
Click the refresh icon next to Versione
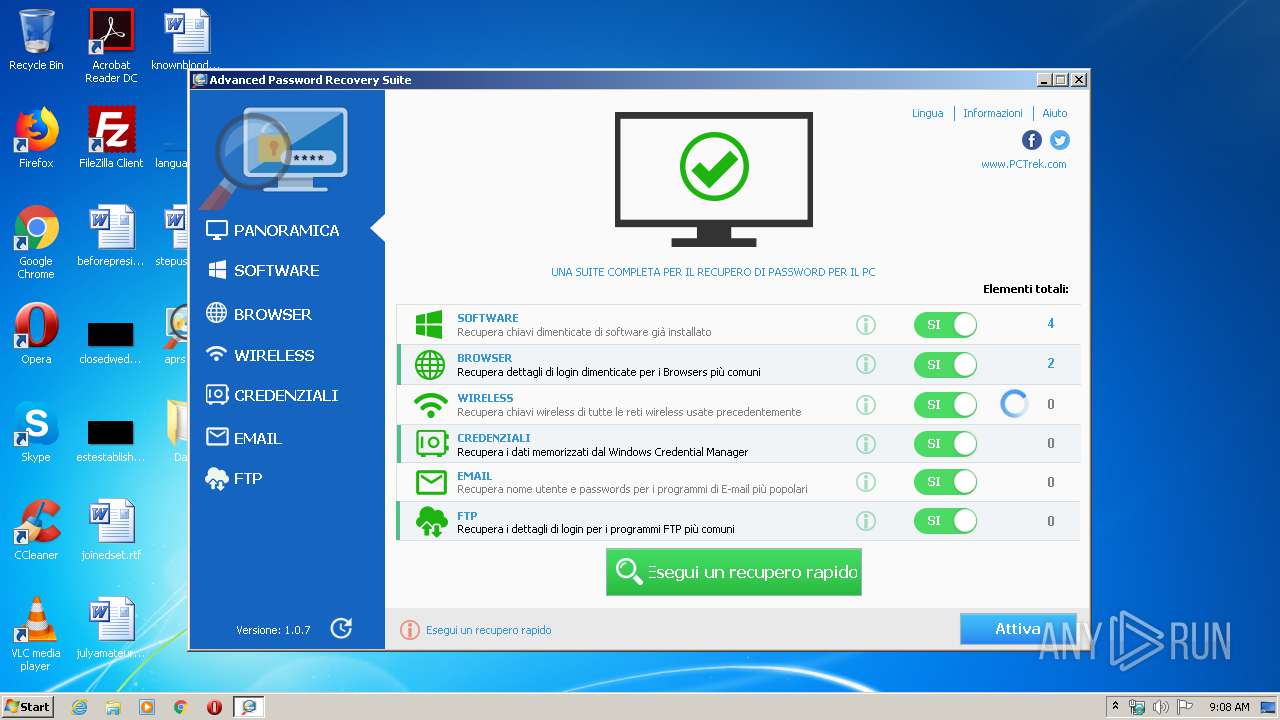[x=341, y=628]
